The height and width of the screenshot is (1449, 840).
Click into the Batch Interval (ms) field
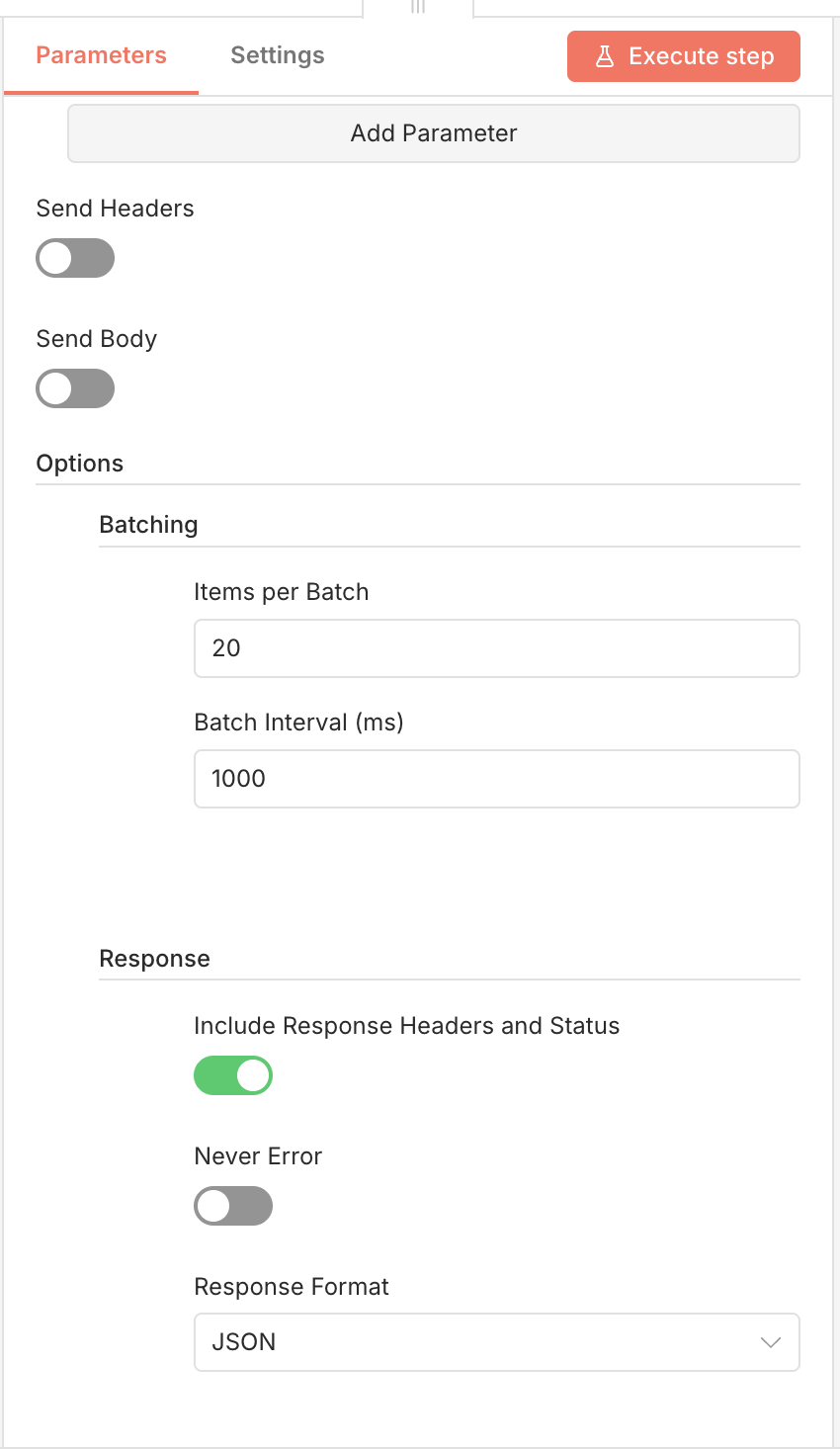pos(496,779)
